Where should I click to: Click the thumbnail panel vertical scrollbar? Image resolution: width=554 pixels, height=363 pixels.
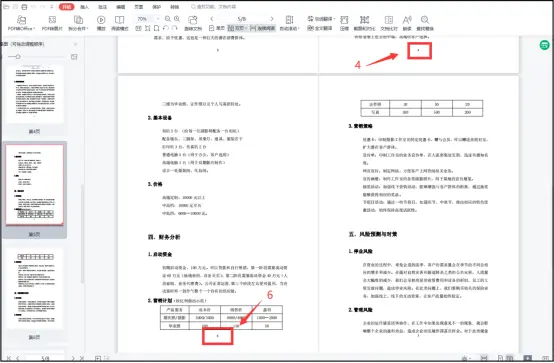[82, 233]
